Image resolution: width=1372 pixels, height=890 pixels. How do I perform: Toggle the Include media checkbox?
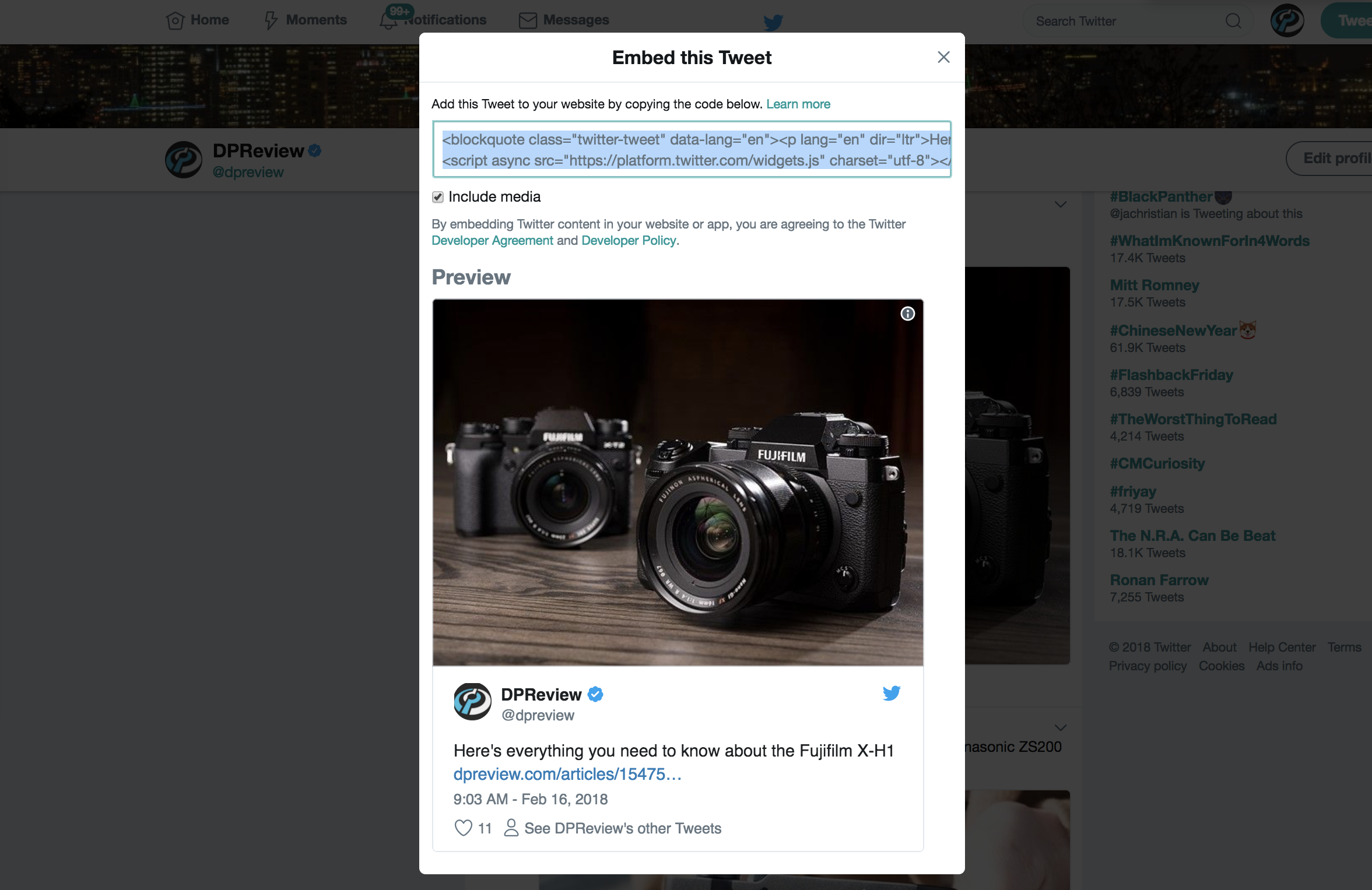click(x=438, y=197)
